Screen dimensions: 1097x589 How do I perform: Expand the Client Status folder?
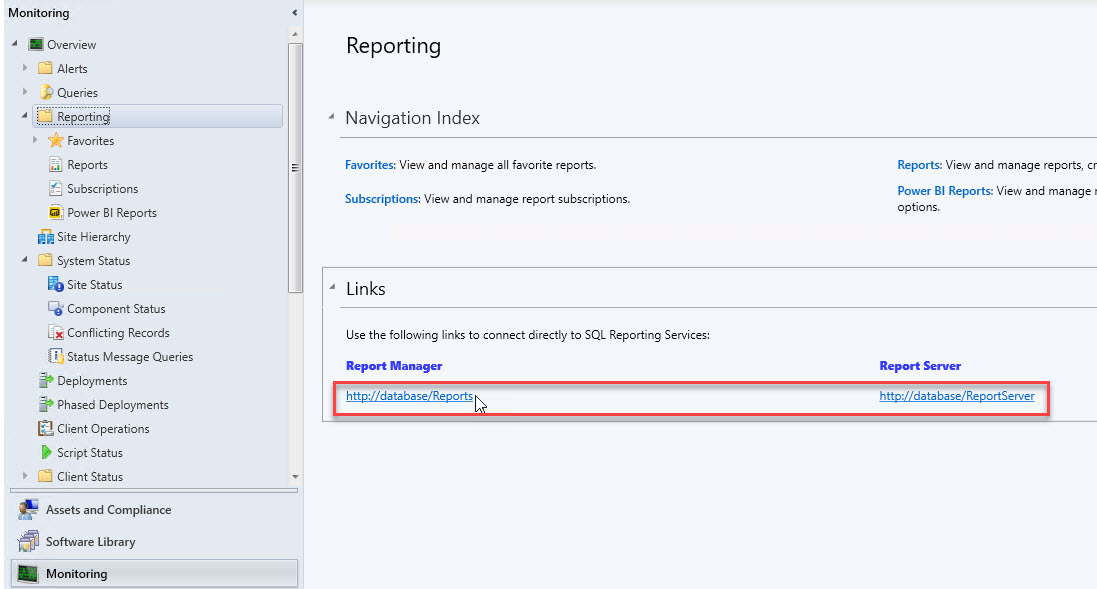coord(25,477)
